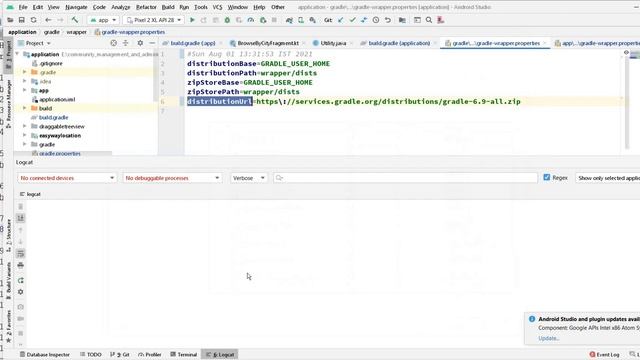Toggle Logcat scroll to end icon
Image resolution: width=640 pixels, height=360 pixels.
click(21, 218)
